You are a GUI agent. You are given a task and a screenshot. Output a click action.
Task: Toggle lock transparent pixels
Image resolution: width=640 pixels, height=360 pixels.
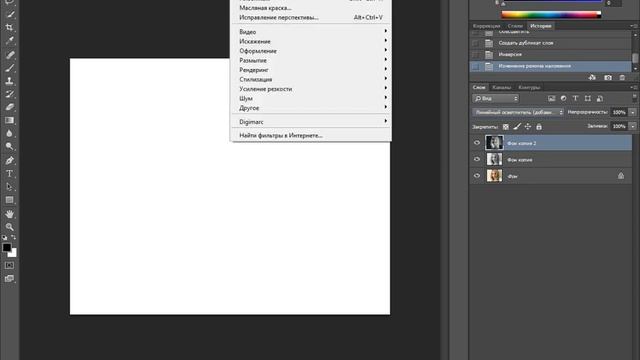506,127
